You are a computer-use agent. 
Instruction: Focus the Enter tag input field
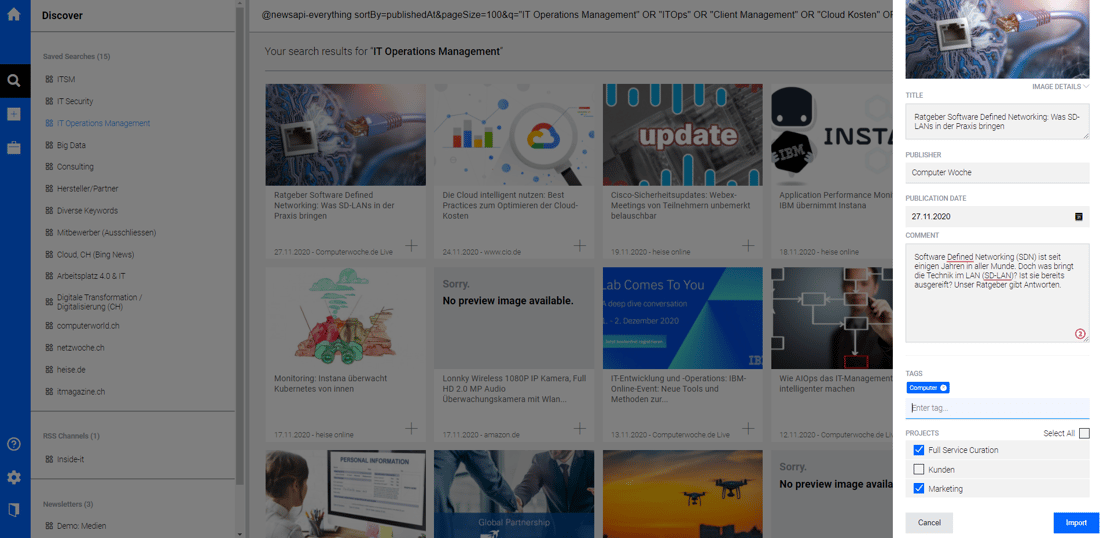point(996,408)
